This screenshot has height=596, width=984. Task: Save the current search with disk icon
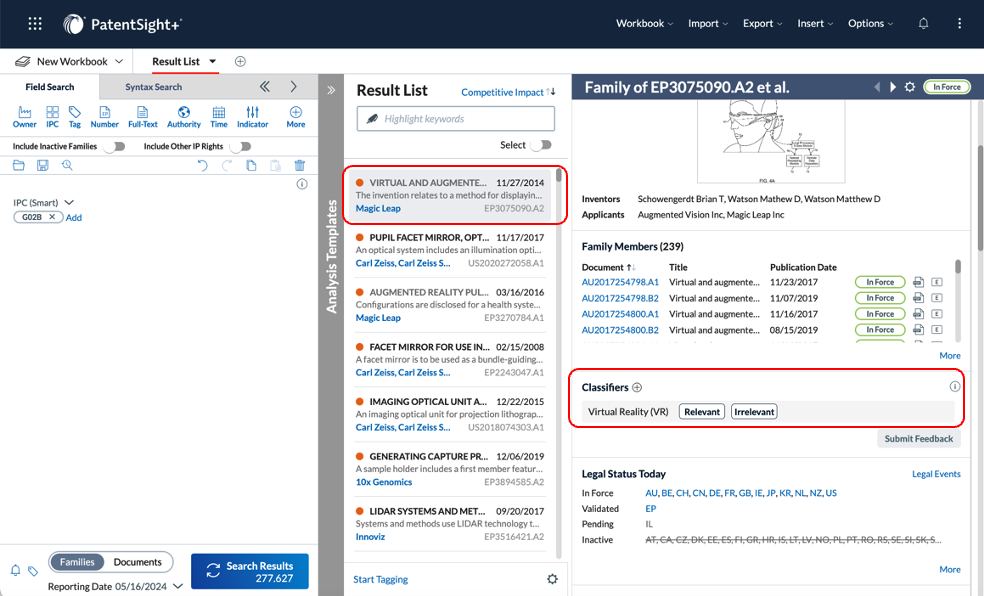coord(43,166)
